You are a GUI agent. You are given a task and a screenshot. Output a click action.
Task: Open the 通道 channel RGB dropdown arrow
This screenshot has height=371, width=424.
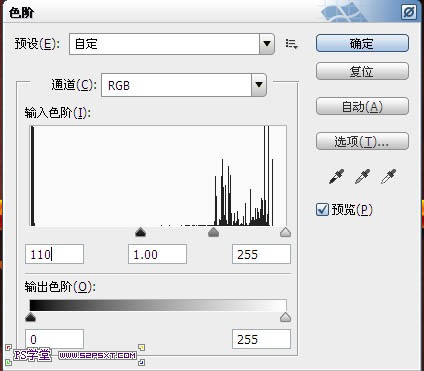coord(259,85)
